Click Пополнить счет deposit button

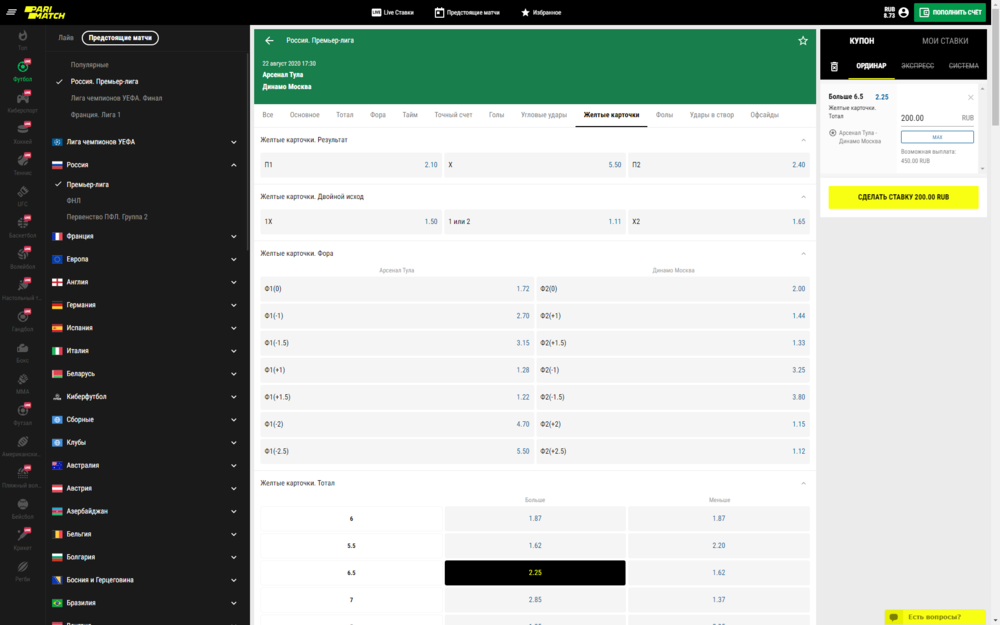click(x=950, y=12)
